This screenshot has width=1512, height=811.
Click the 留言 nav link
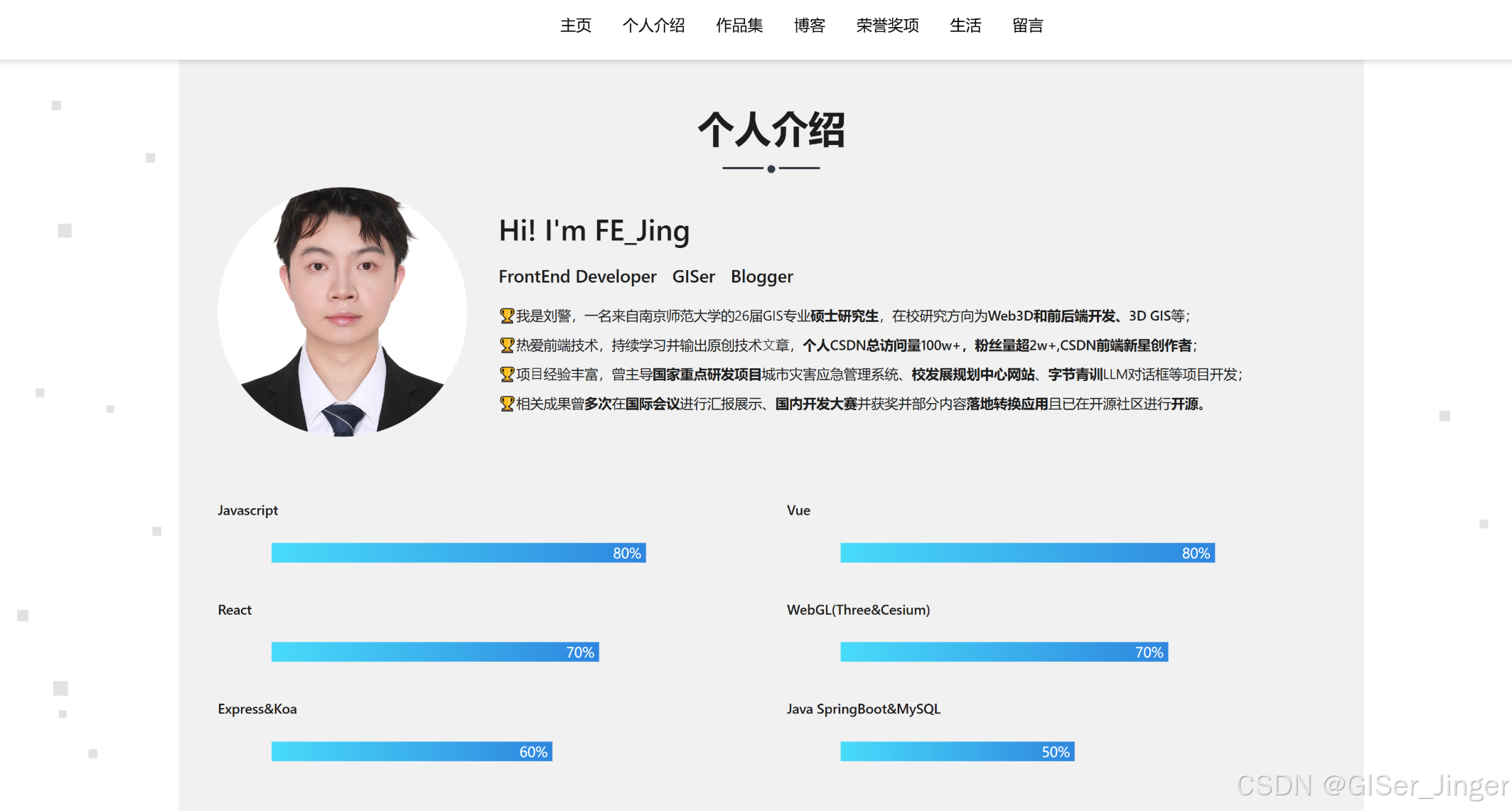tap(1028, 26)
